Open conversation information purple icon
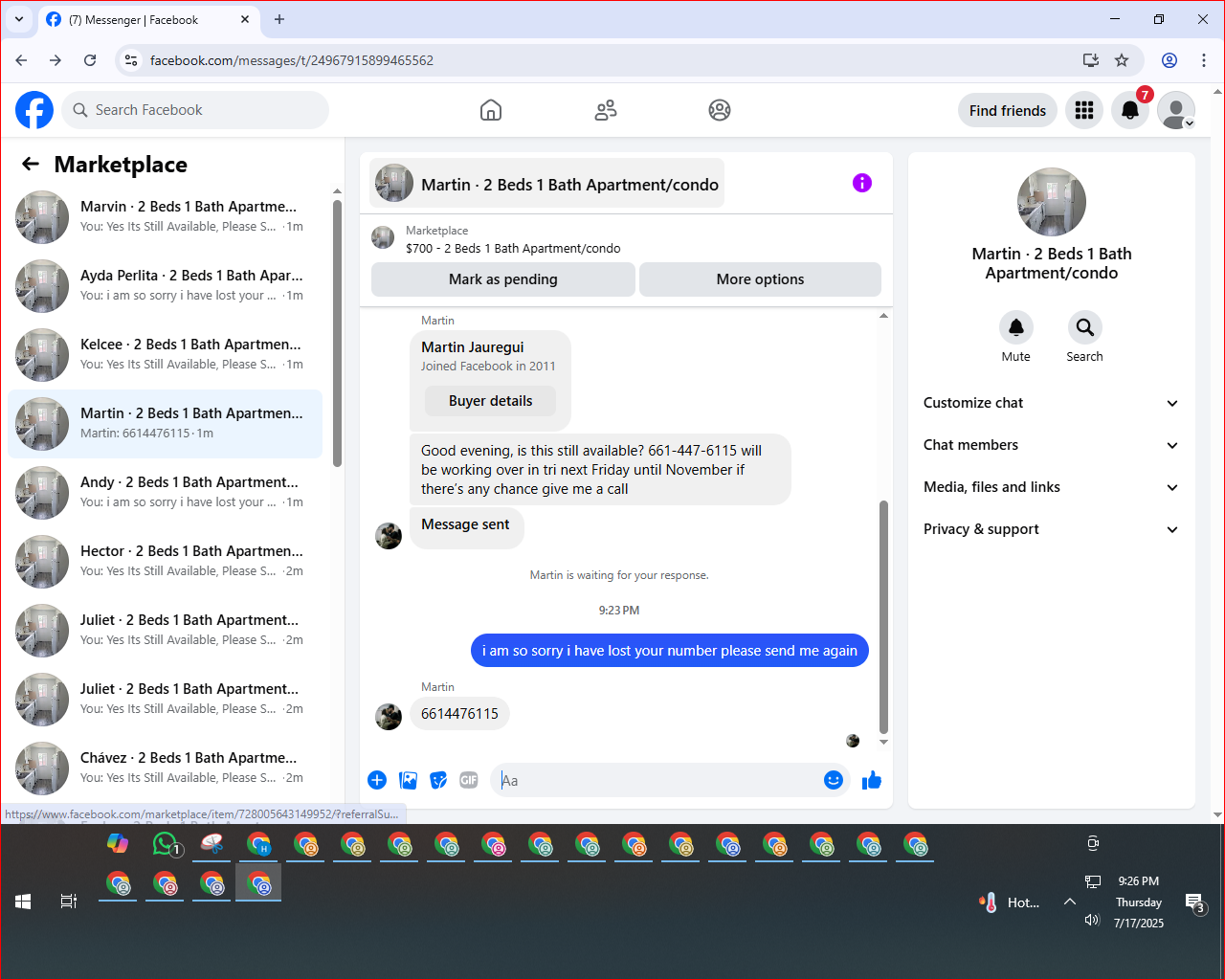 [x=862, y=183]
